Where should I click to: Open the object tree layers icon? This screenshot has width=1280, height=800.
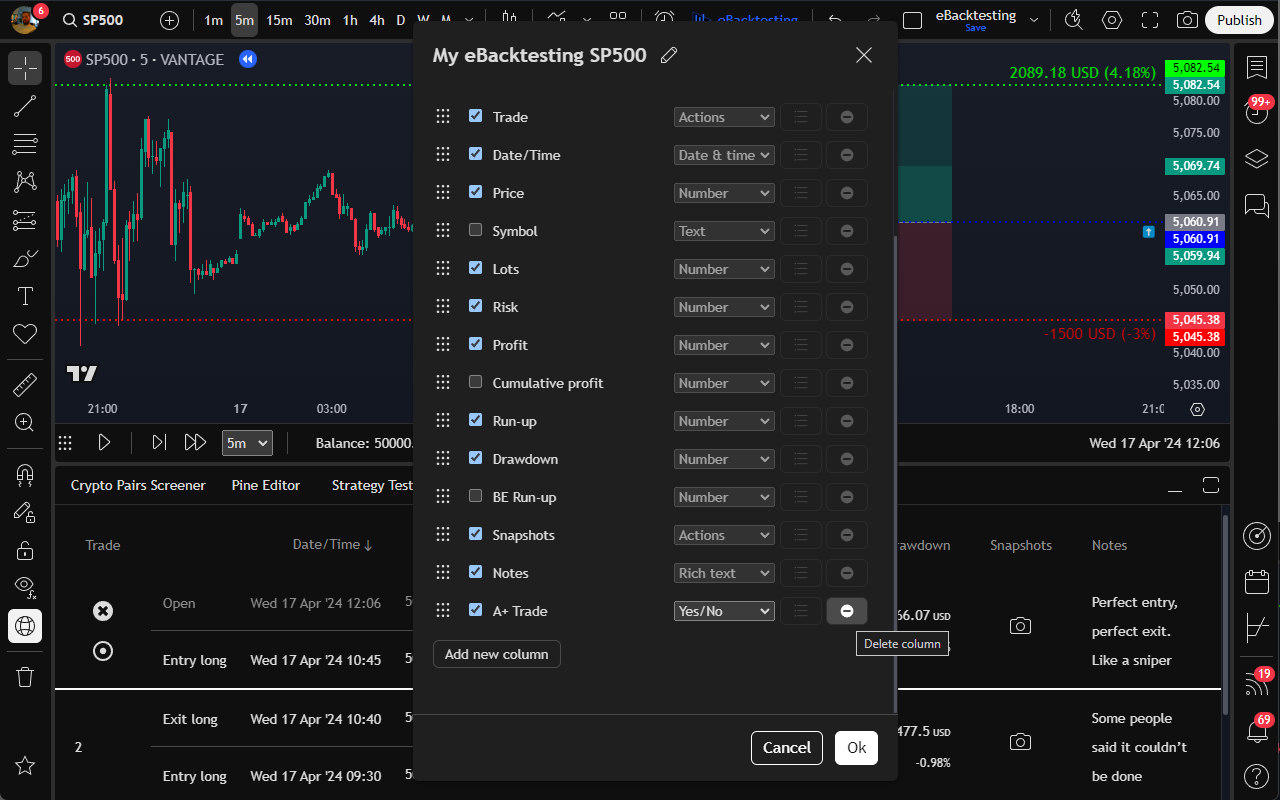click(x=1257, y=159)
